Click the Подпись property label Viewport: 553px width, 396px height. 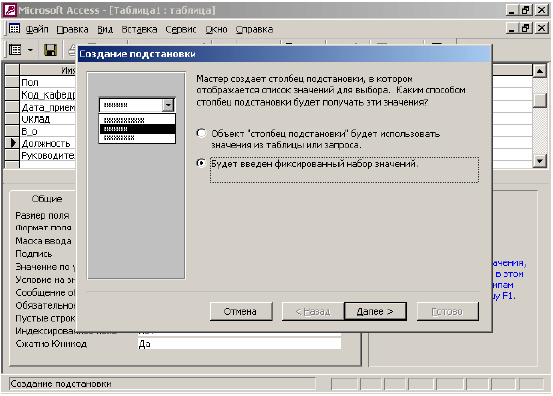coord(34,254)
